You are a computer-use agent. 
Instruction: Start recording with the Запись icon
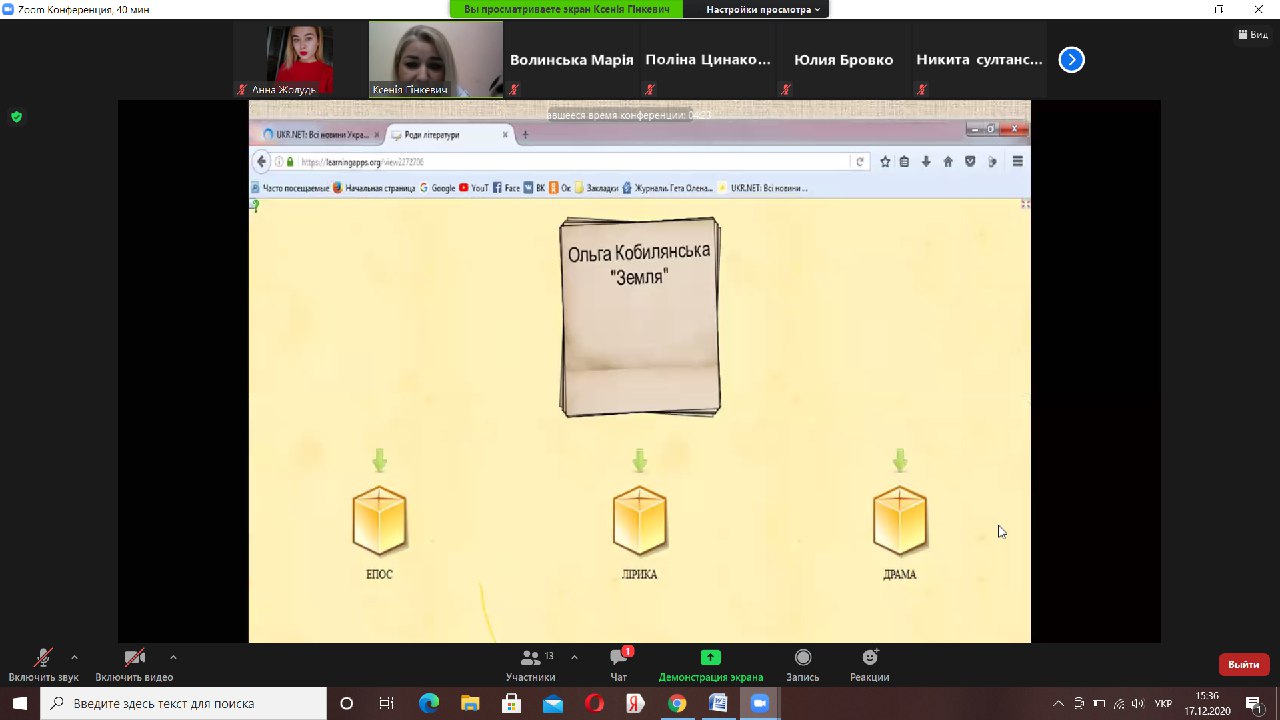[x=802, y=658]
